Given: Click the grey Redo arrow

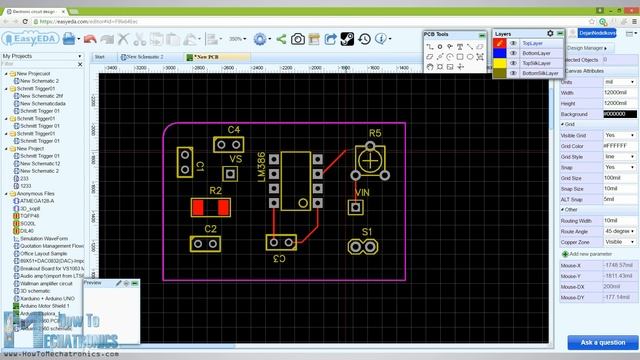Looking at the screenshot, I should tap(107, 39).
